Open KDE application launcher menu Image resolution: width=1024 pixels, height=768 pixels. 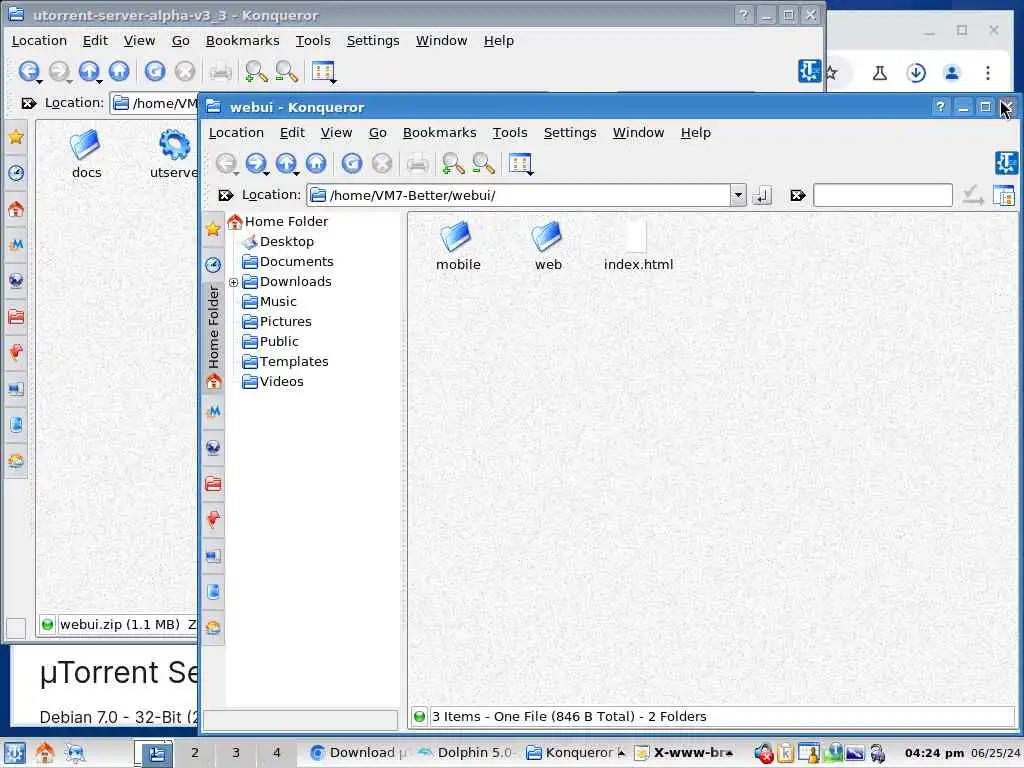point(15,753)
